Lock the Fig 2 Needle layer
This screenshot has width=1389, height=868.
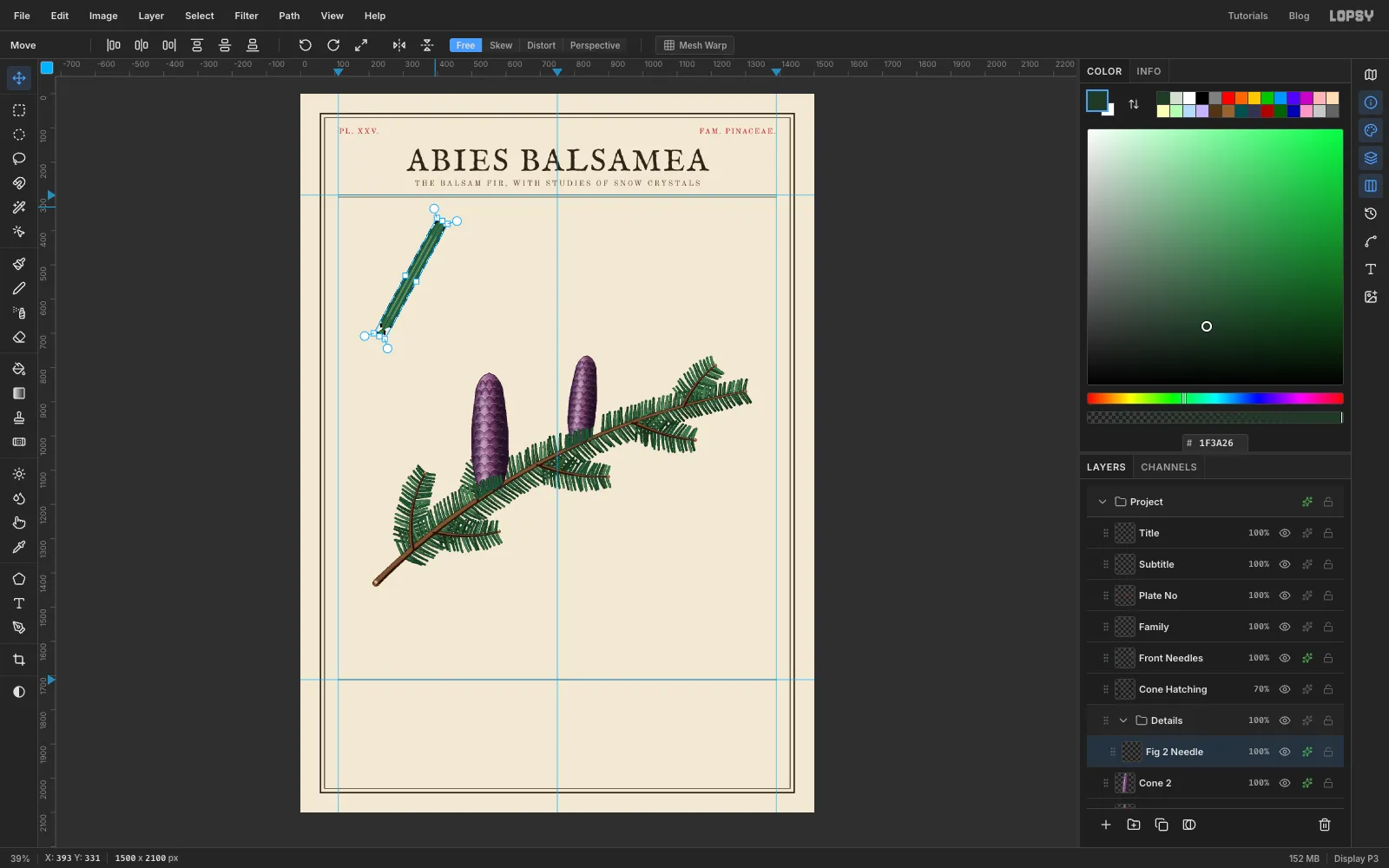tap(1328, 752)
